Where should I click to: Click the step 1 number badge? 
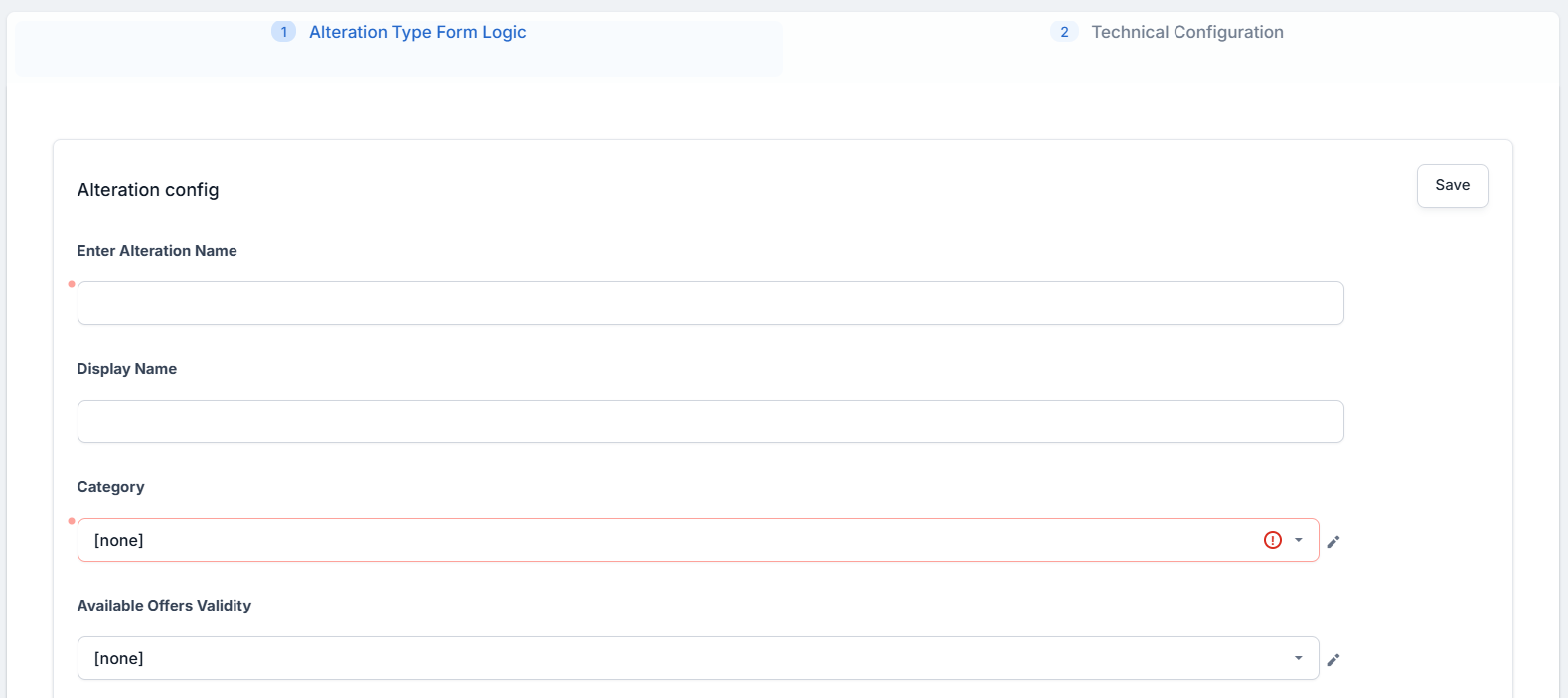pyautogui.click(x=283, y=32)
